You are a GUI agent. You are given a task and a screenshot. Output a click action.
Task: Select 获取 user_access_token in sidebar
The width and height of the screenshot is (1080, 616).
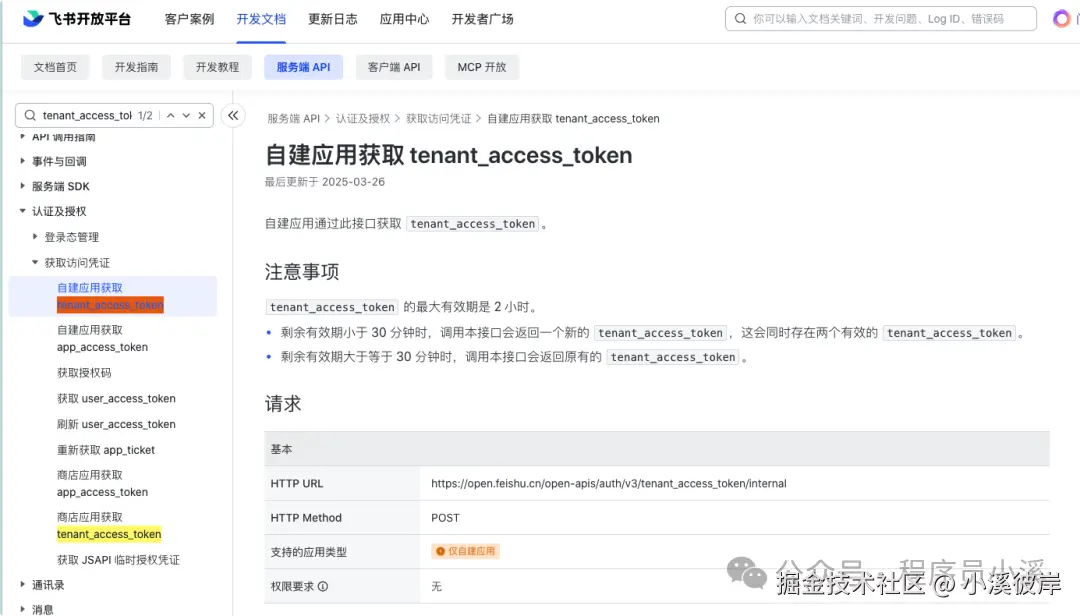point(116,398)
